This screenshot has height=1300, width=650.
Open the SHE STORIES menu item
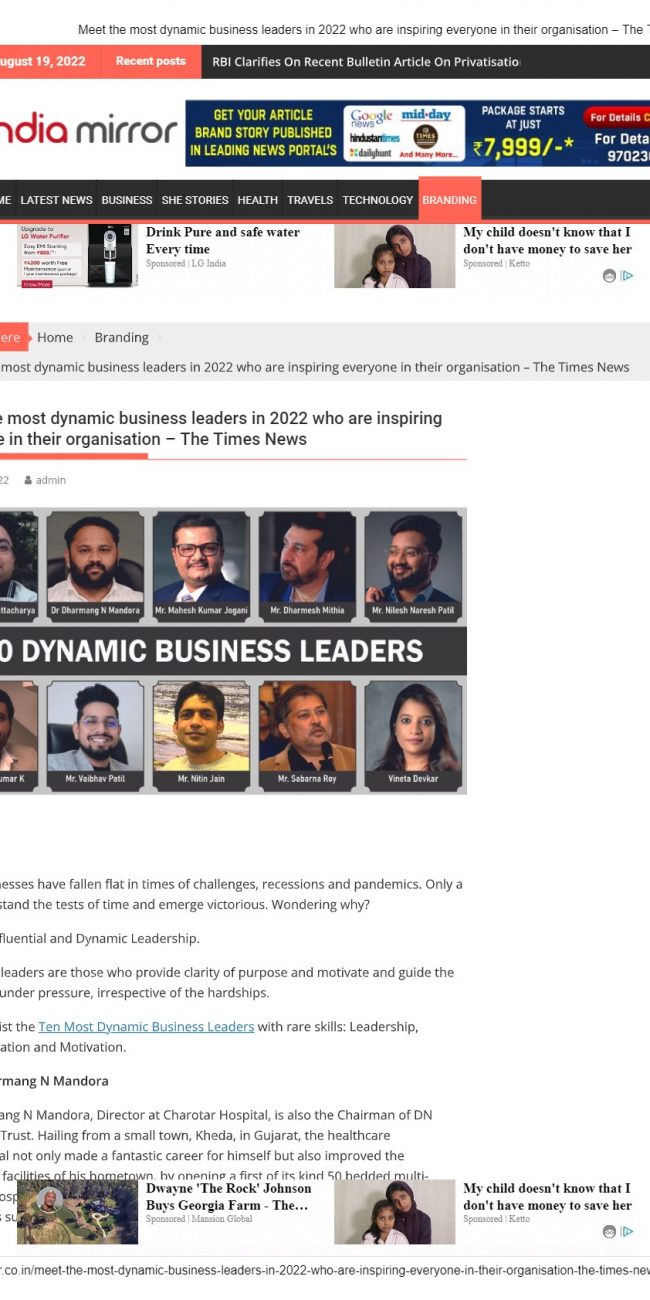(x=195, y=200)
